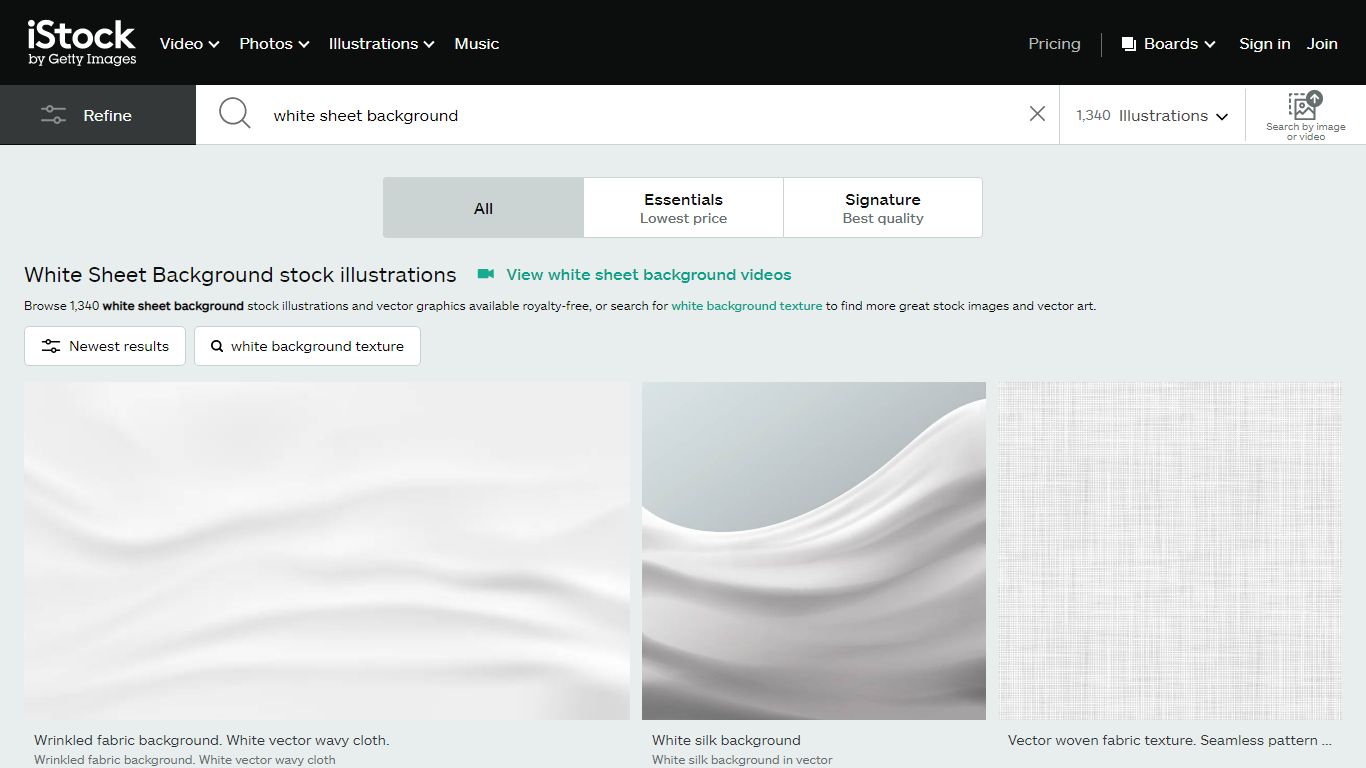
Task: Click the 'White Sheet Background stock illustrations' heading
Action: pos(240,275)
